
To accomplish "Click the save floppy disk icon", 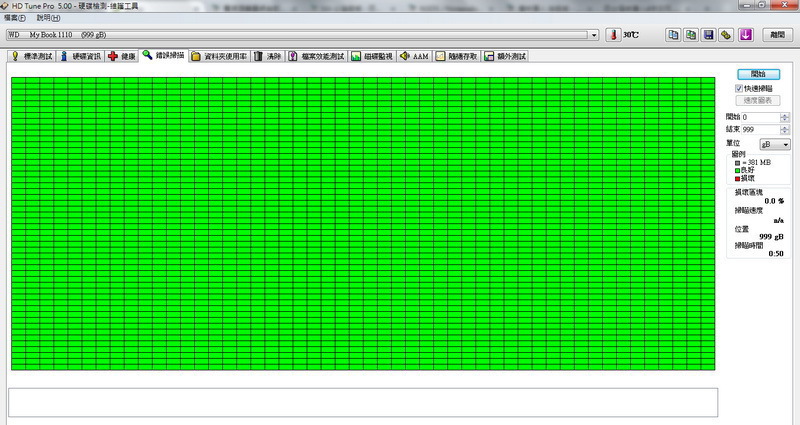I will (x=708, y=35).
